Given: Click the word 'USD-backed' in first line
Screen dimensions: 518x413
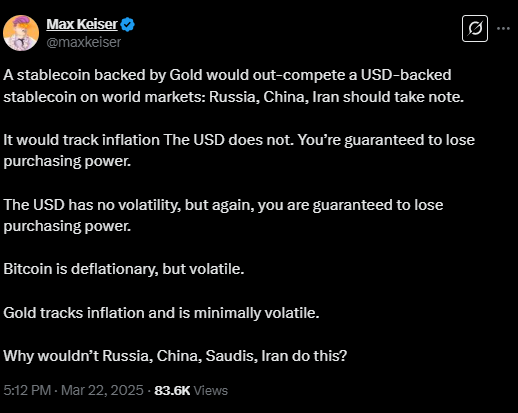Looking at the screenshot, I should (x=406, y=75).
